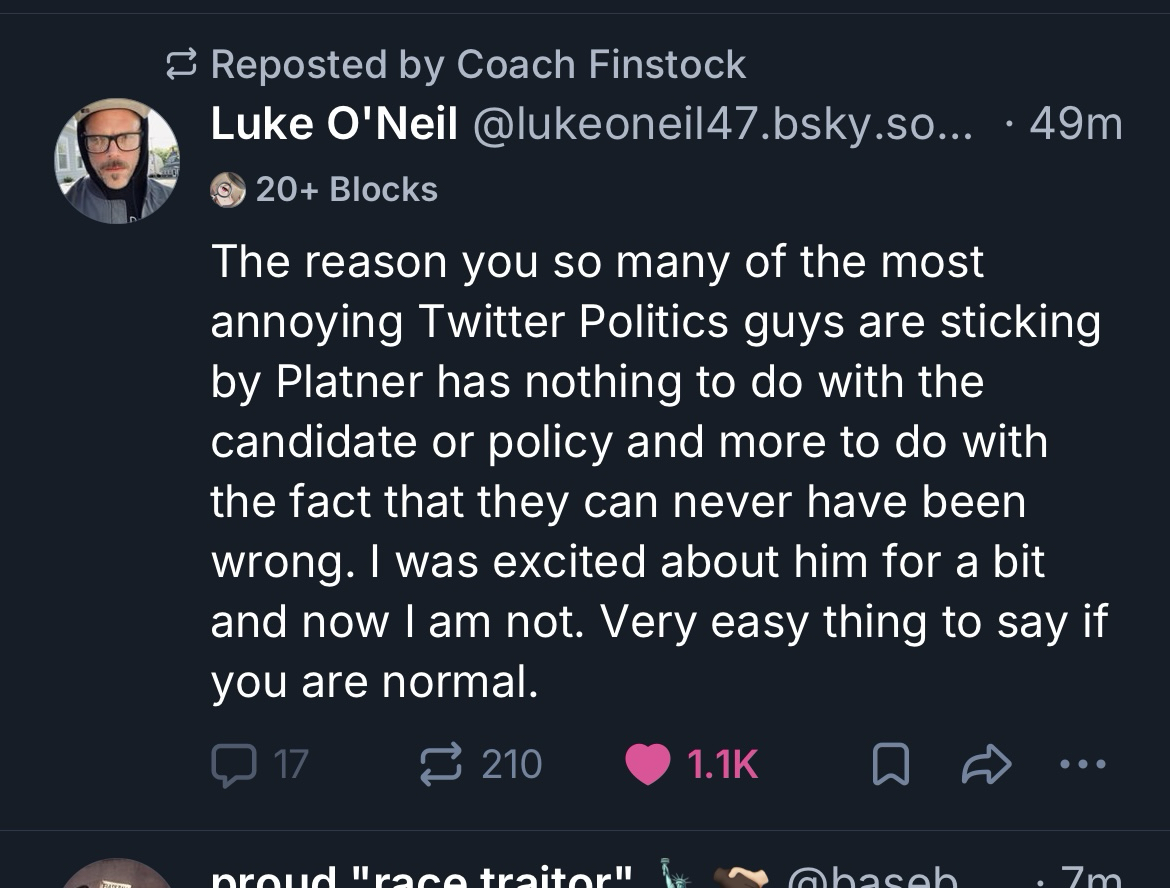Open the 'proud "race traitor"' user's name
1170x888 pixels.
420,878
